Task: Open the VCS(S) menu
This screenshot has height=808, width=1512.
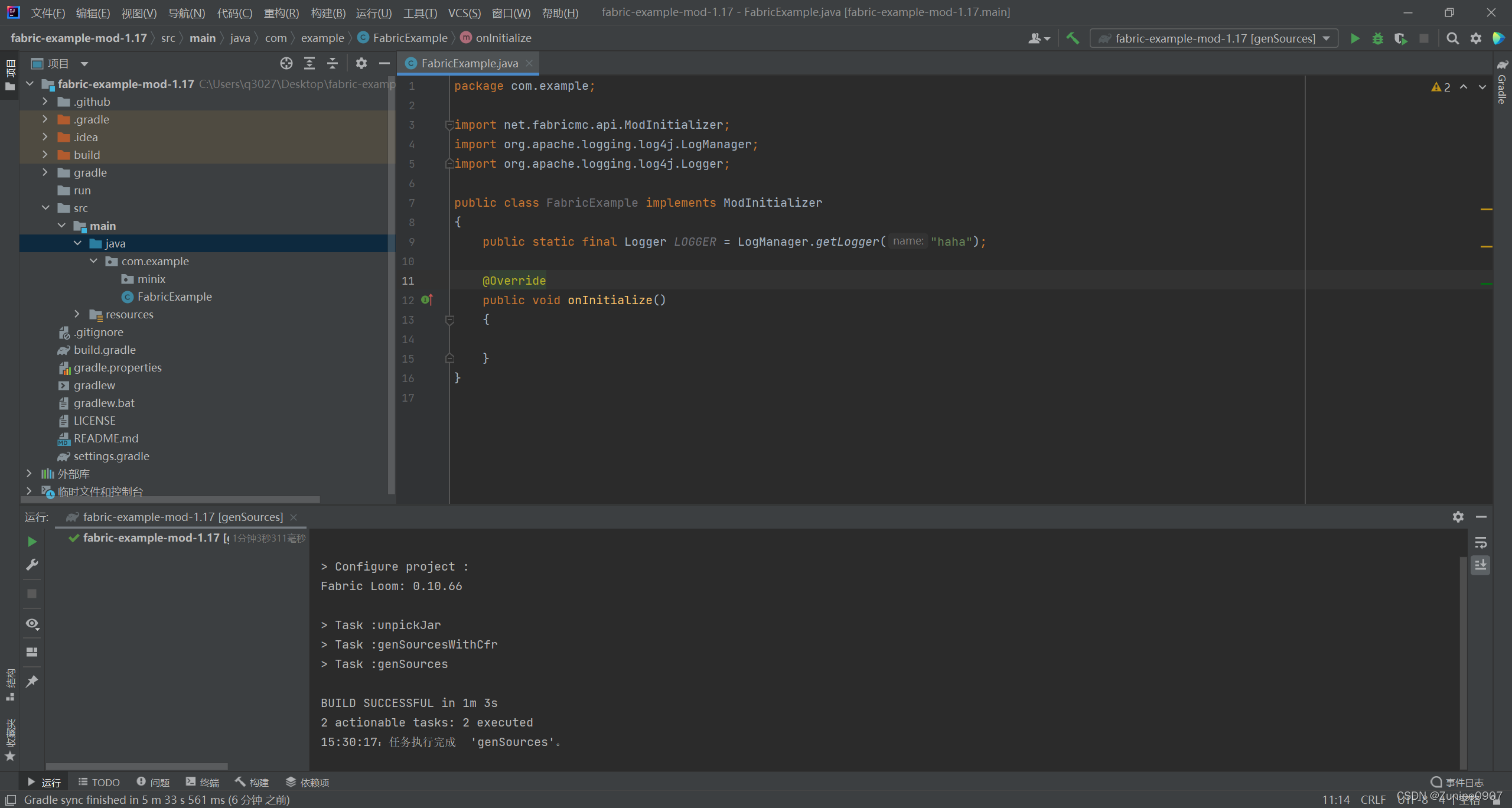Action: point(464,12)
